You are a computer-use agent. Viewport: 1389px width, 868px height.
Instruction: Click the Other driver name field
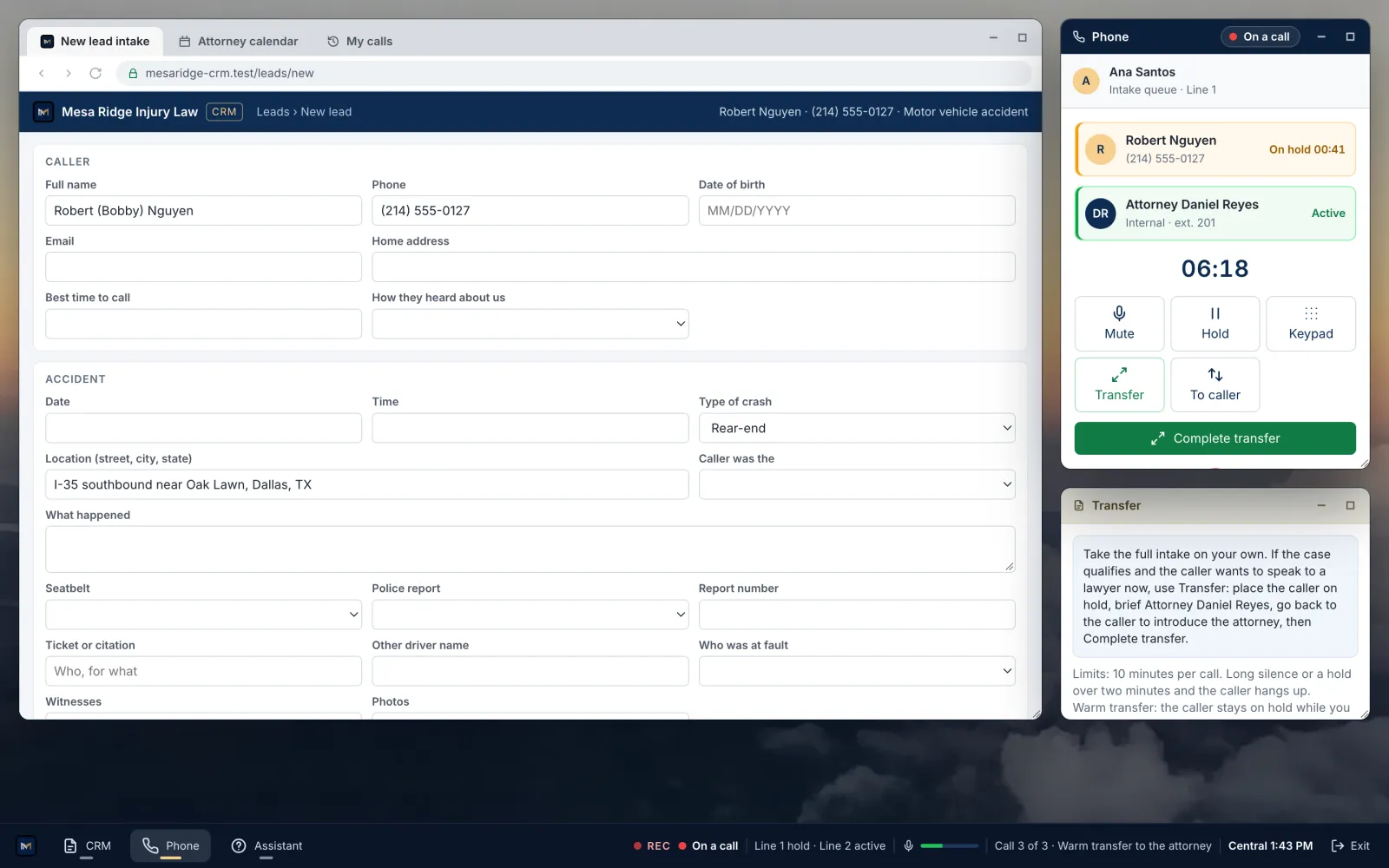pyautogui.click(x=530, y=671)
